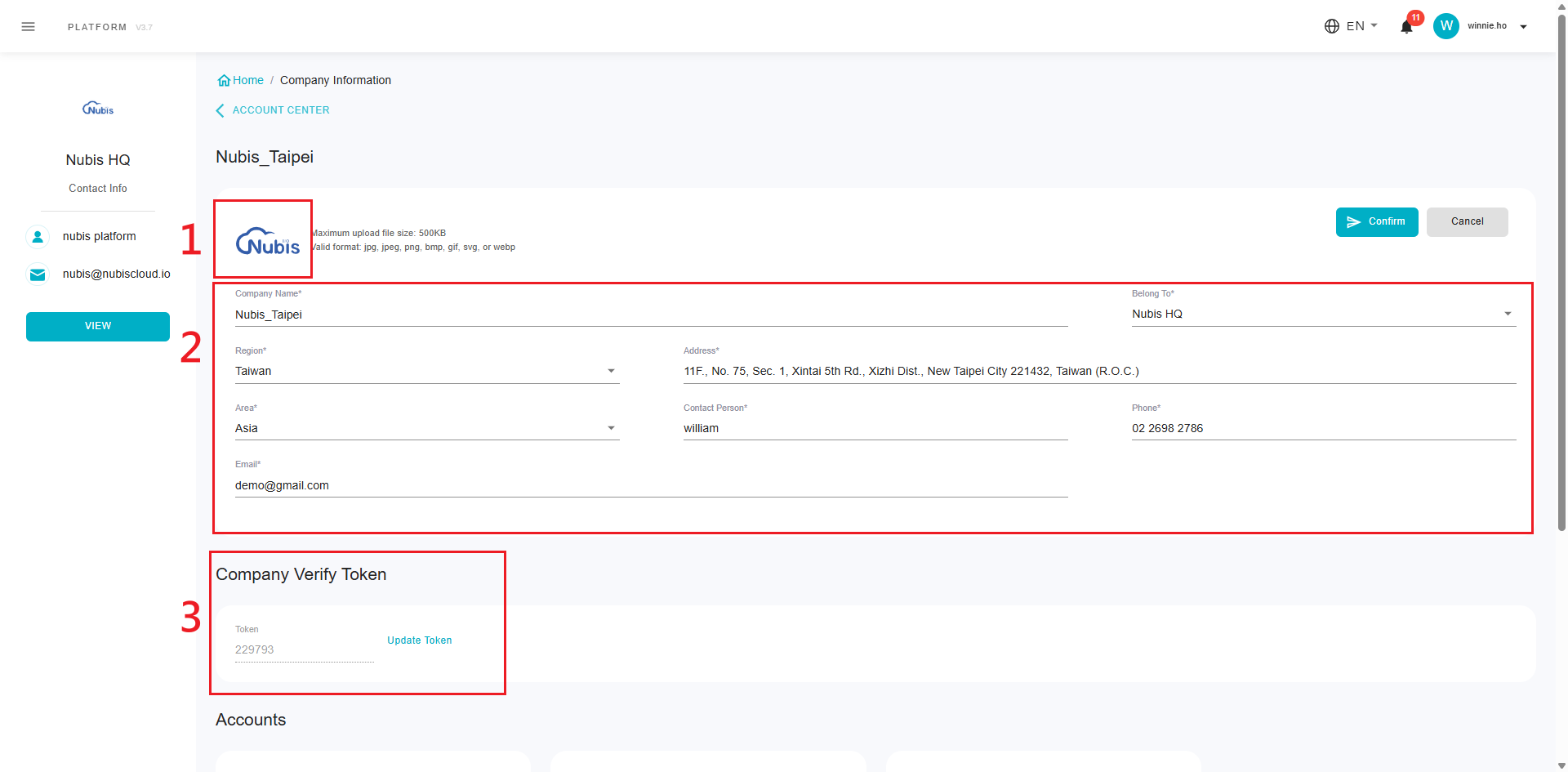Viewport: 1568px width, 772px height.
Task: Open the EN language dropdown
Action: coord(1361,26)
